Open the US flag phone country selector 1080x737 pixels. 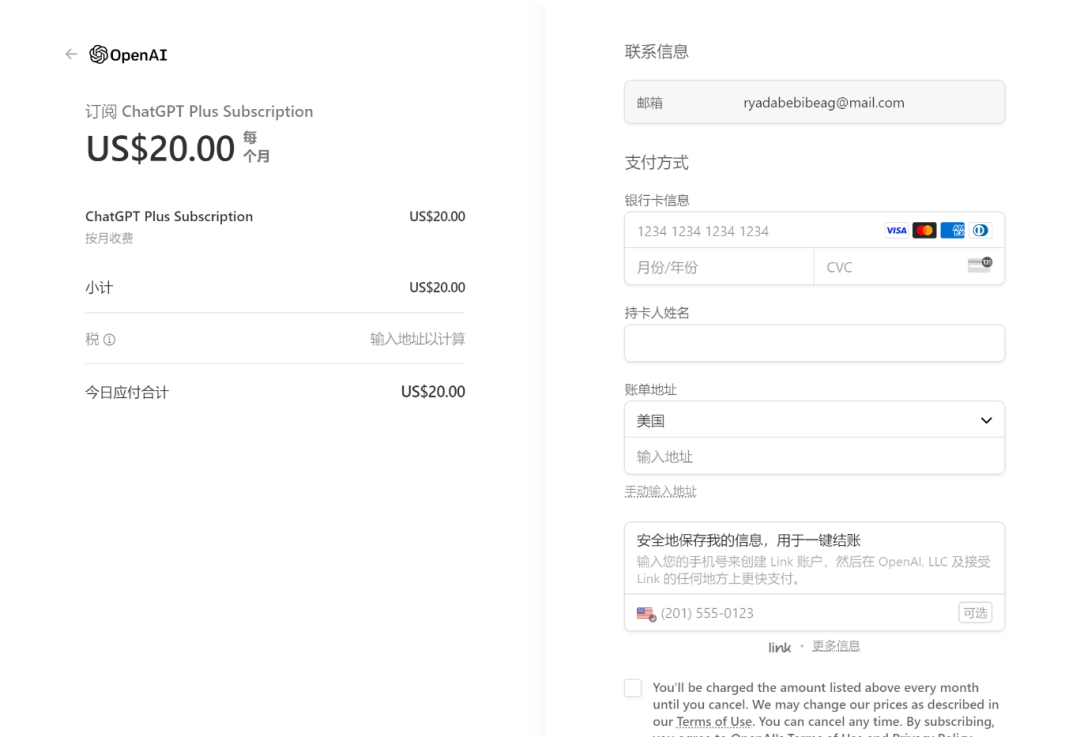[646, 613]
